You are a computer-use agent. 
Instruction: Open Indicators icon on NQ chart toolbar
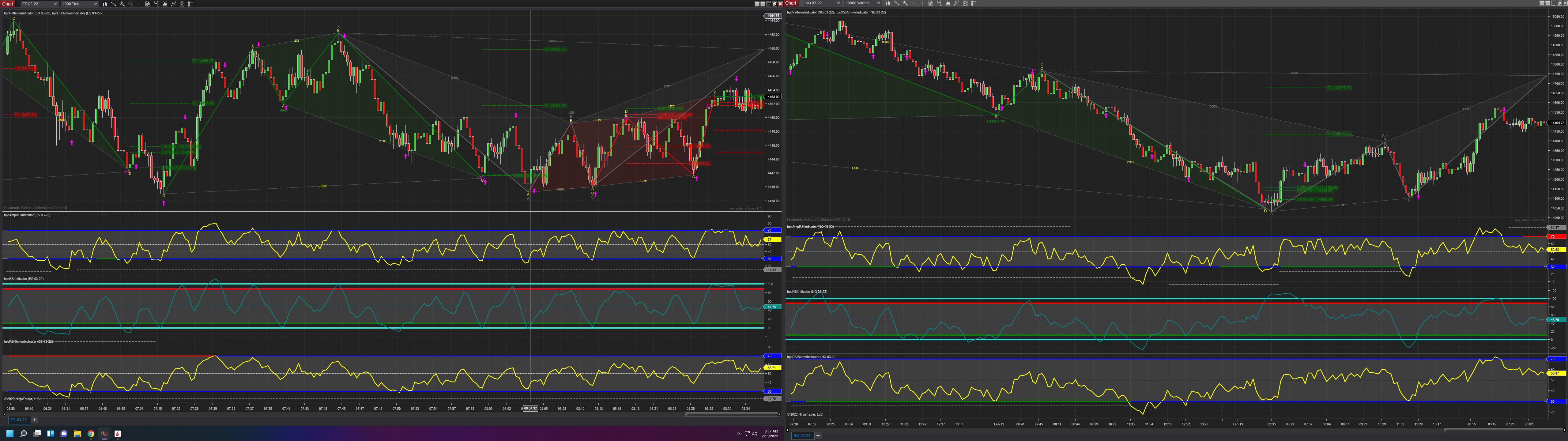[948, 3]
